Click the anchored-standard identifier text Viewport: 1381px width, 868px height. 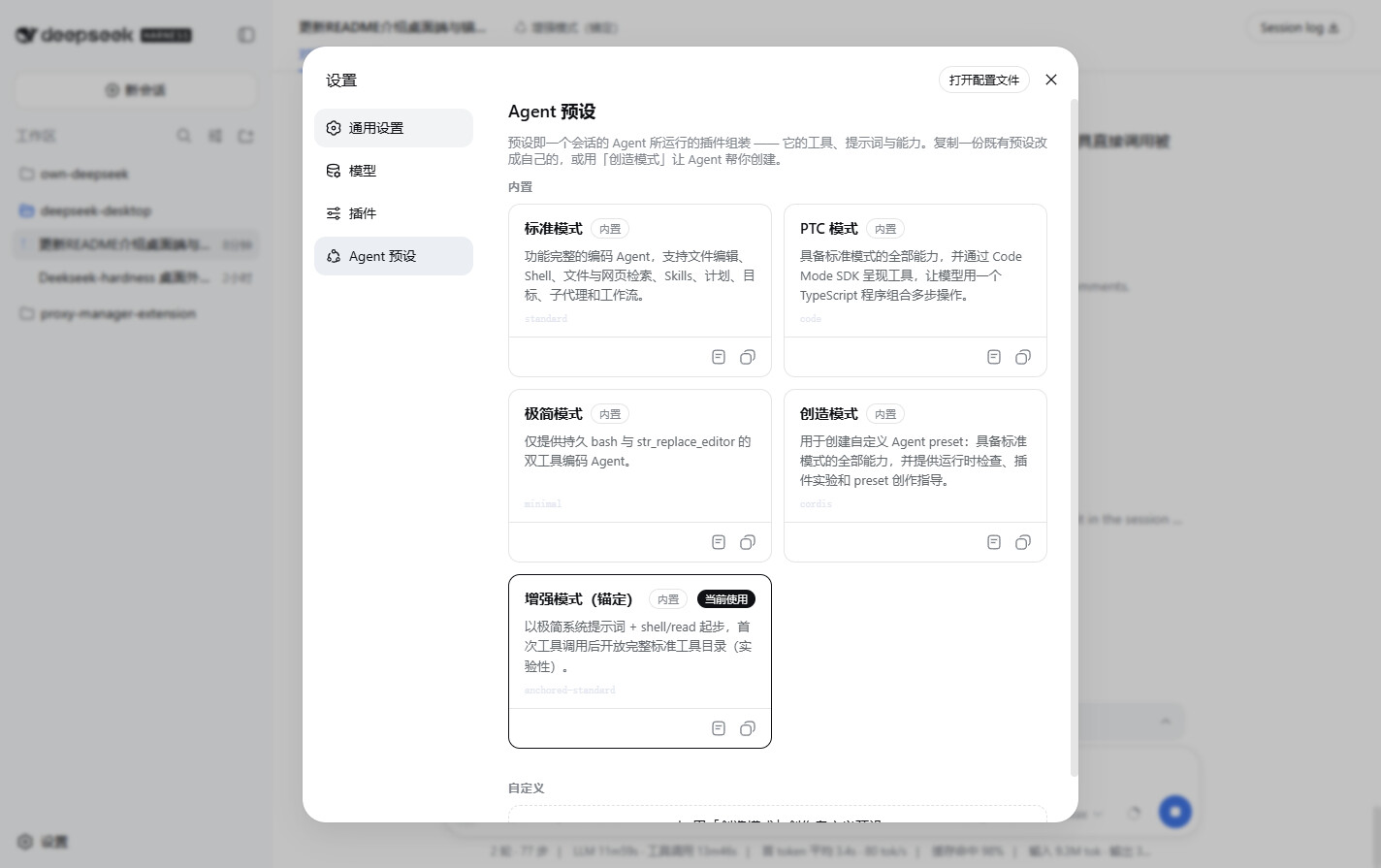pos(570,691)
